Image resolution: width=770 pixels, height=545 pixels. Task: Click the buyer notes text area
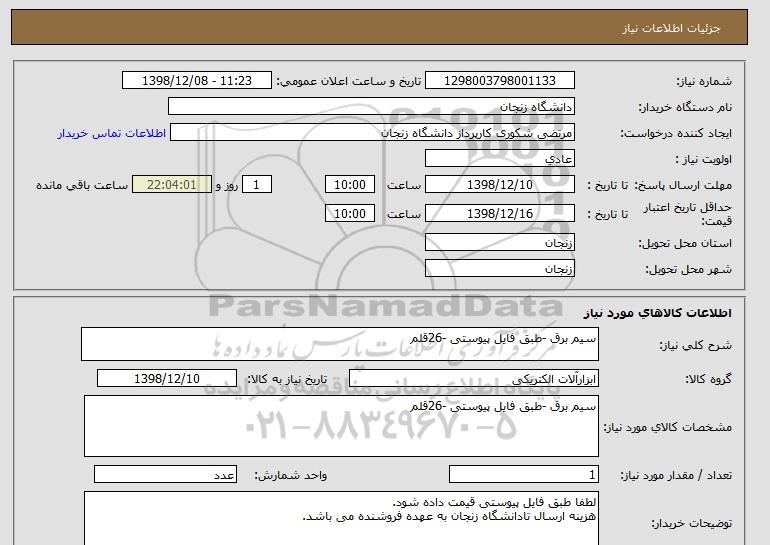point(341,518)
